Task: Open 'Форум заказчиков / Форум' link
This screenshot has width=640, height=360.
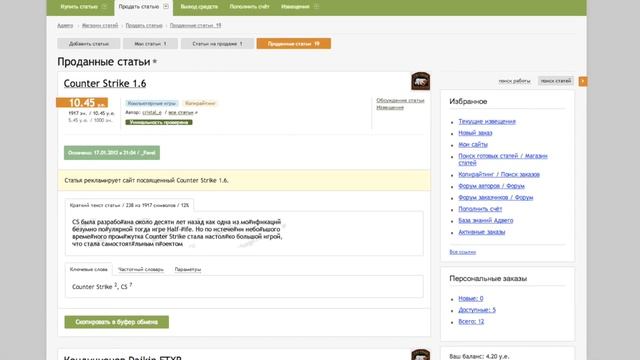Action: (x=496, y=198)
